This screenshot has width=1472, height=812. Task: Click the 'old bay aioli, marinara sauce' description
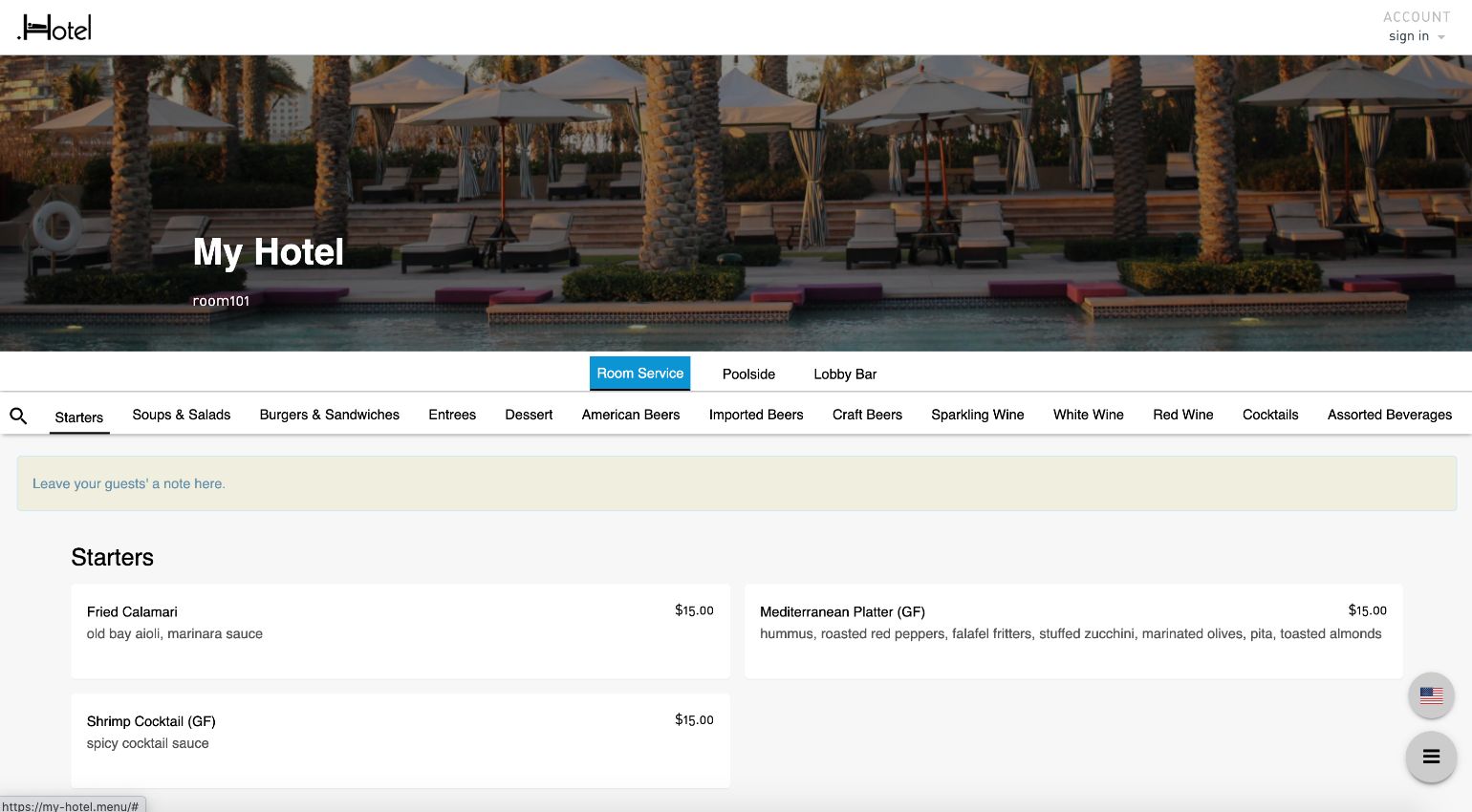click(175, 633)
